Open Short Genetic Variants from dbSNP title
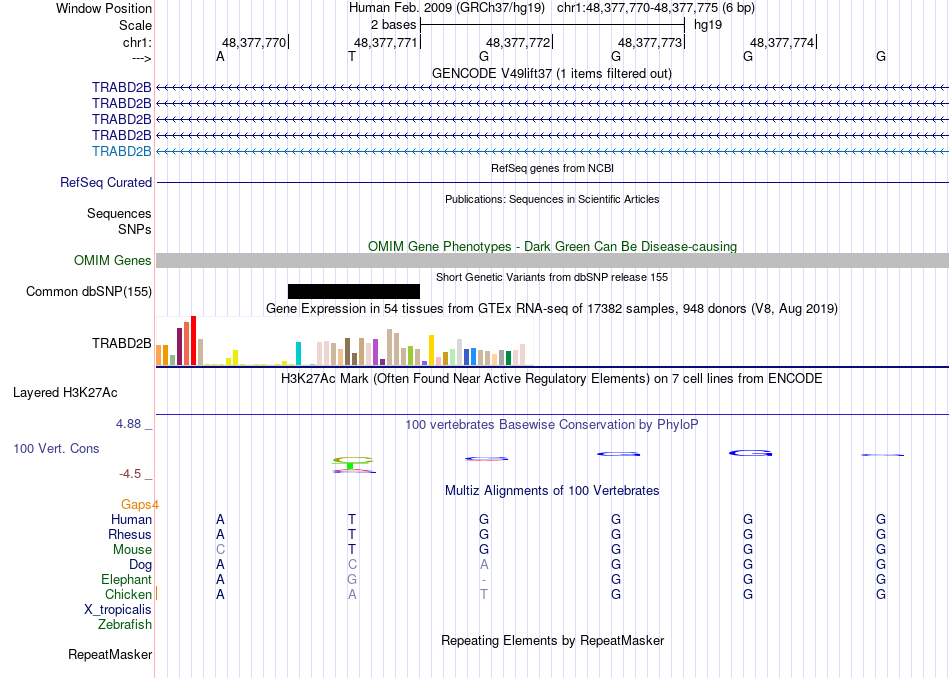This screenshot has height=678, width=950. [x=552, y=278]
